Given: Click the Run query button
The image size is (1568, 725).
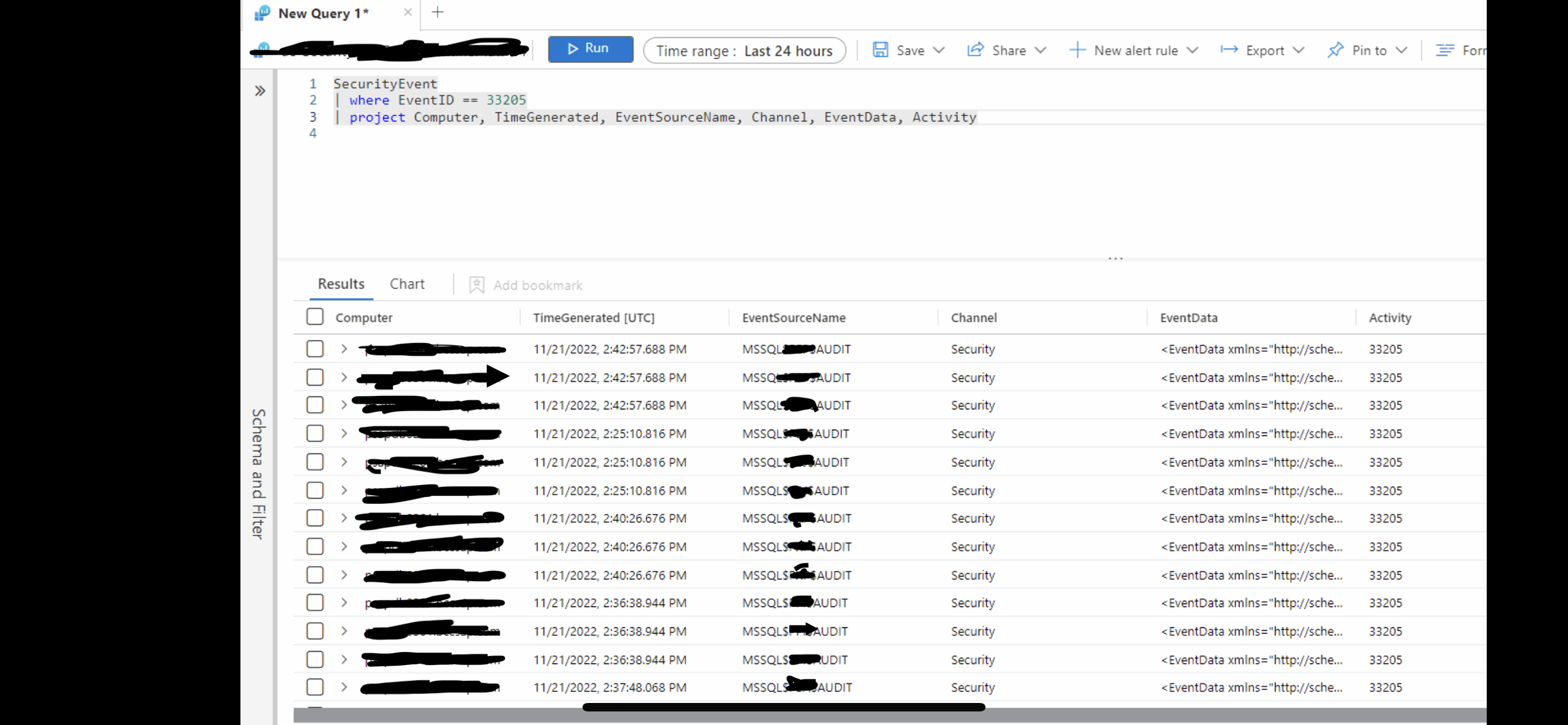Looking at the screenshot, I should [x=590, y=49].
